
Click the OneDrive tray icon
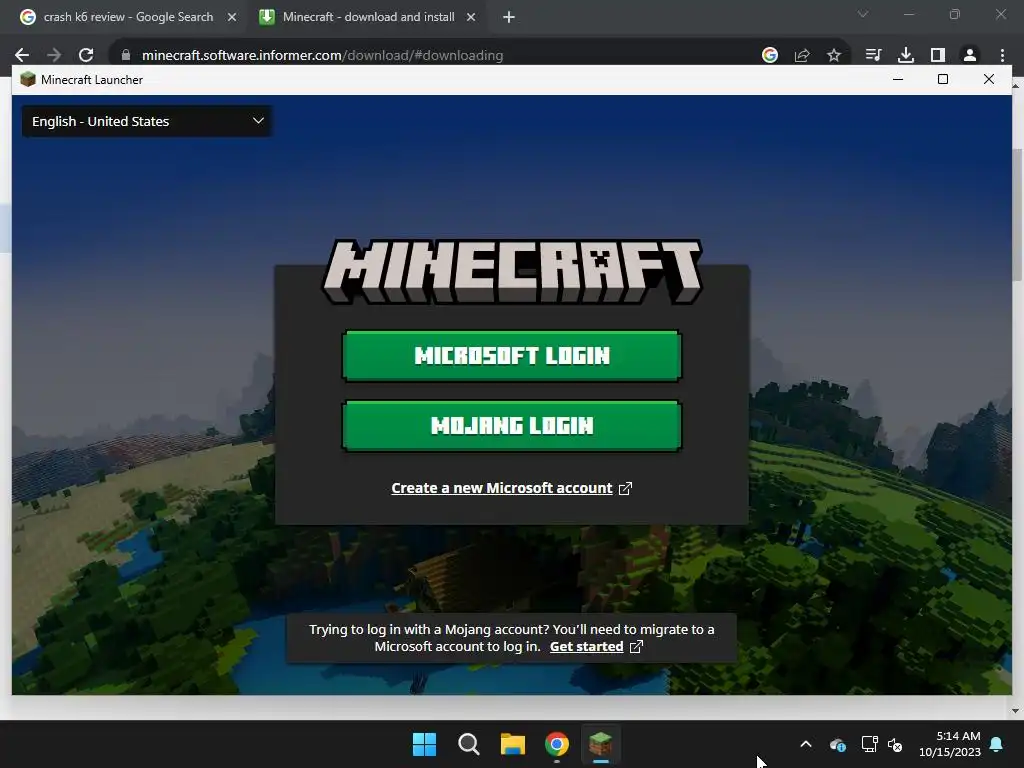(838, 744)
